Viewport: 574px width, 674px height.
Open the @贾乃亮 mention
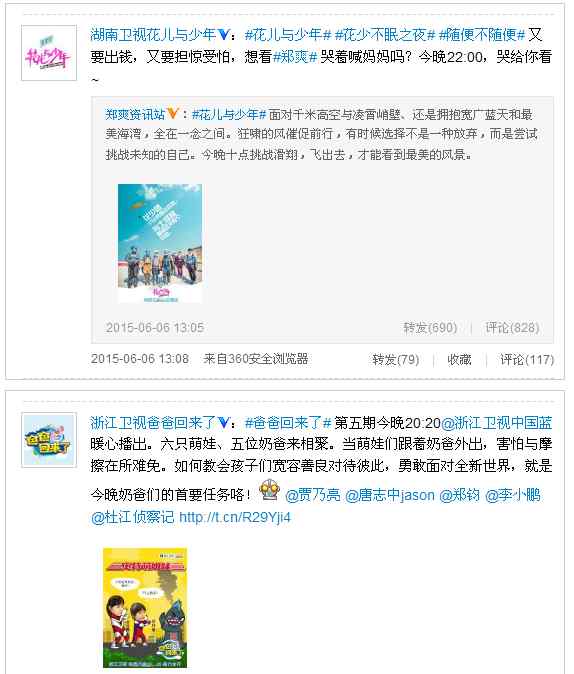point(313,495)
